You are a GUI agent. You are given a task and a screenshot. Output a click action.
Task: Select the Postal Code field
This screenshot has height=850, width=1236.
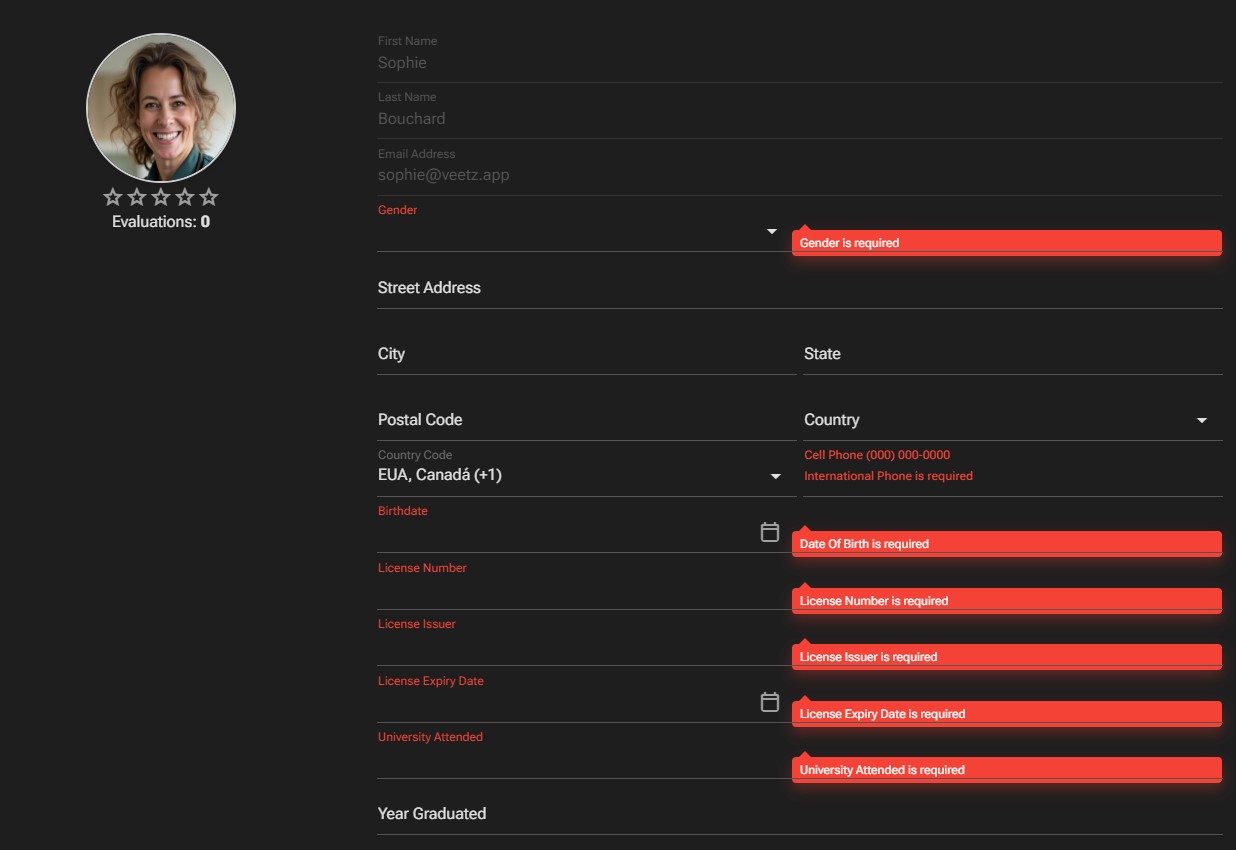coord(585,420)
